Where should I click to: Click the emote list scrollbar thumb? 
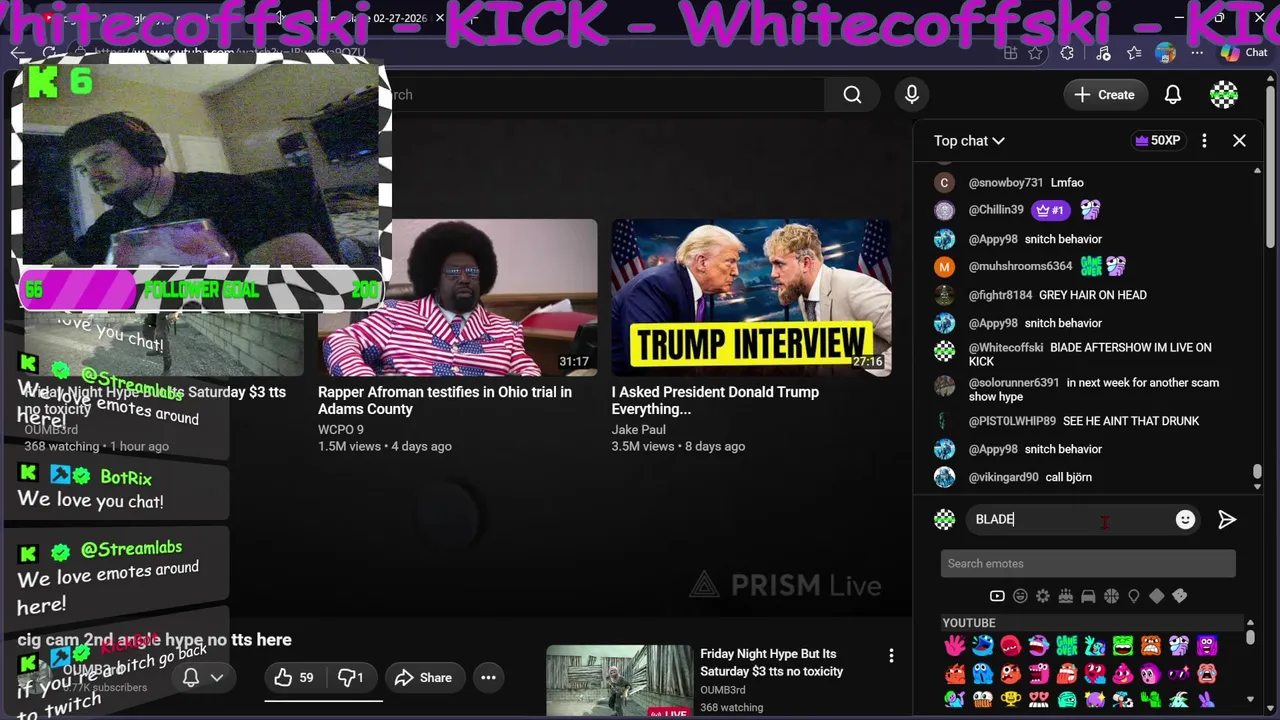(x=1250, y=636)
